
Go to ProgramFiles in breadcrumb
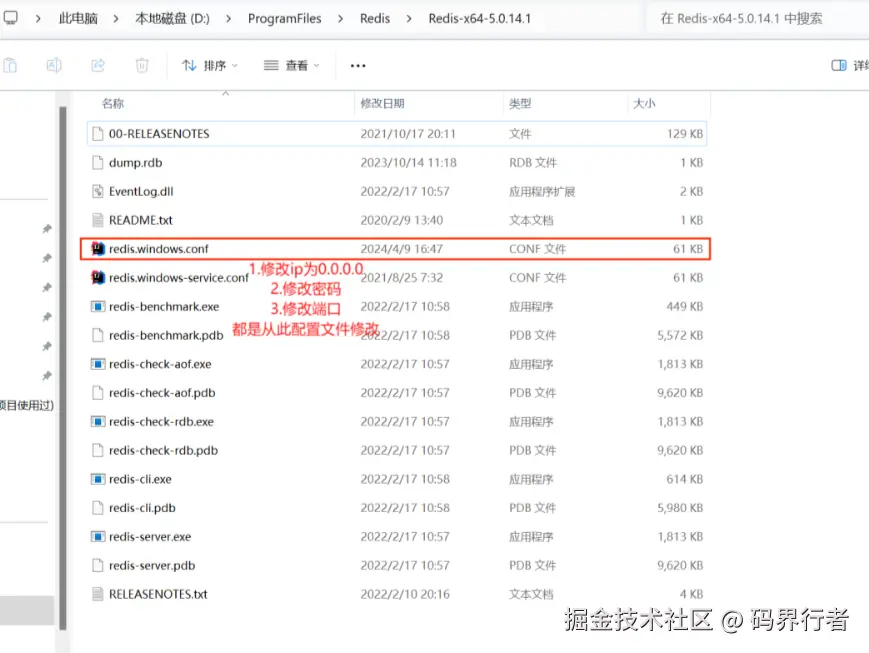point(284,18)
